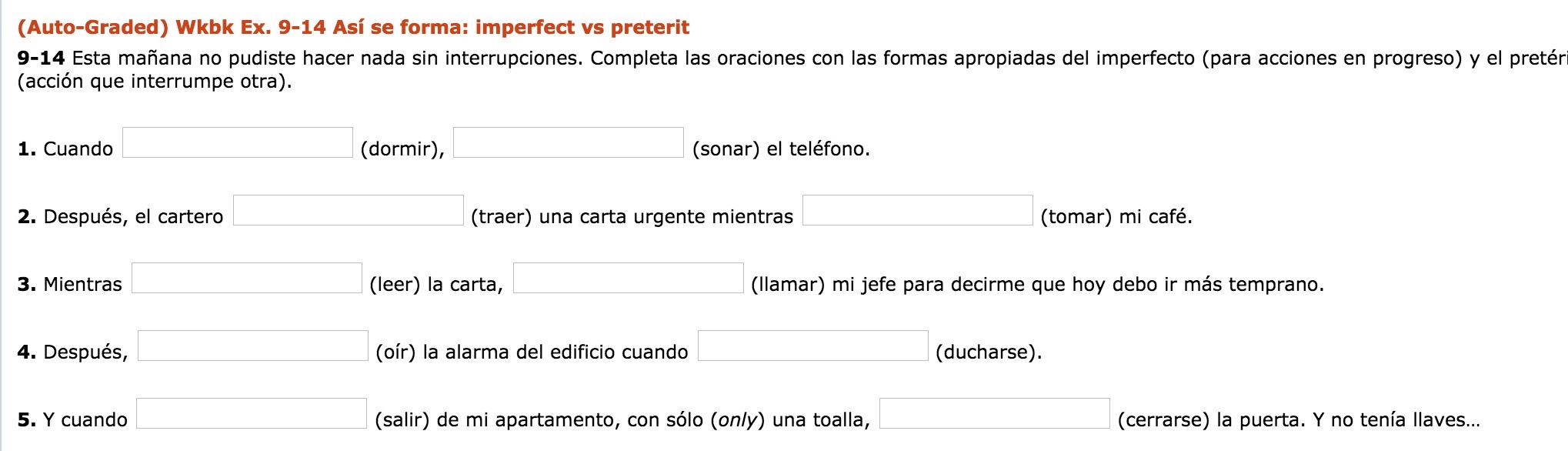Click 'la alarma del edificio cuando' text
The width and height of the screenshot is (1568, 451).
tap(555, 352)
